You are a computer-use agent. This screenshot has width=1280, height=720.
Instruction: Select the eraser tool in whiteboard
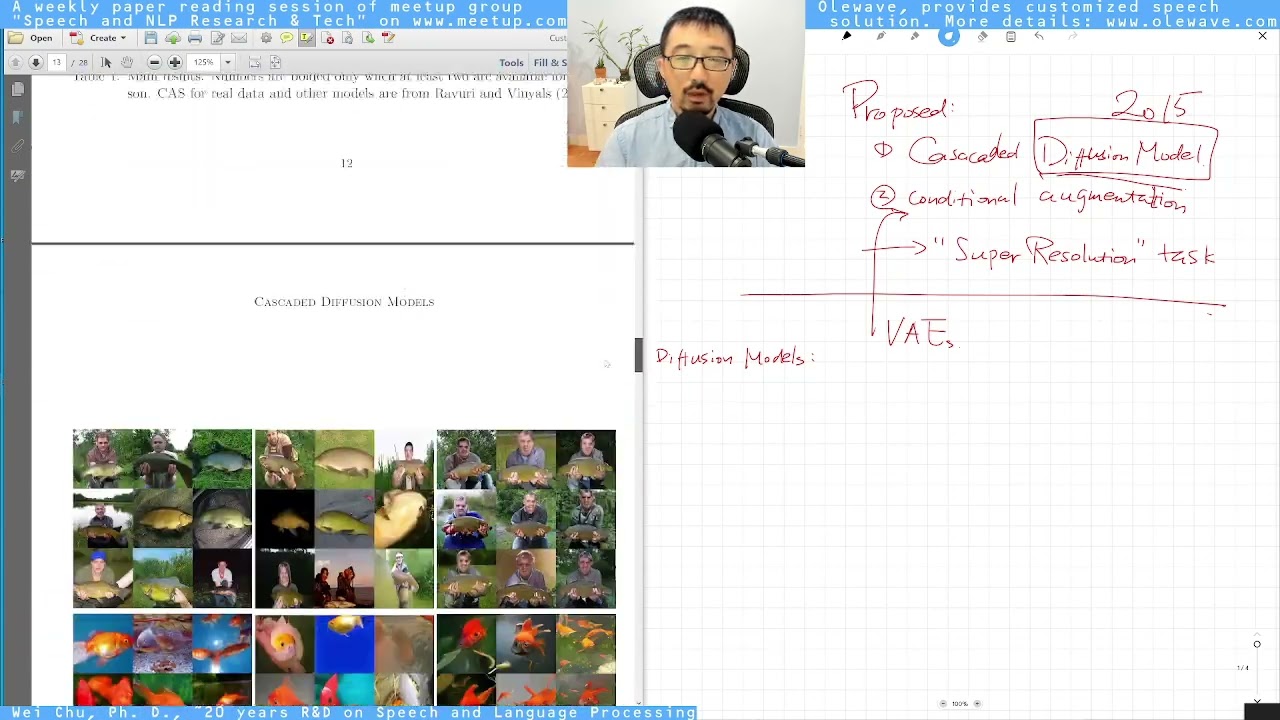point(982,37)
